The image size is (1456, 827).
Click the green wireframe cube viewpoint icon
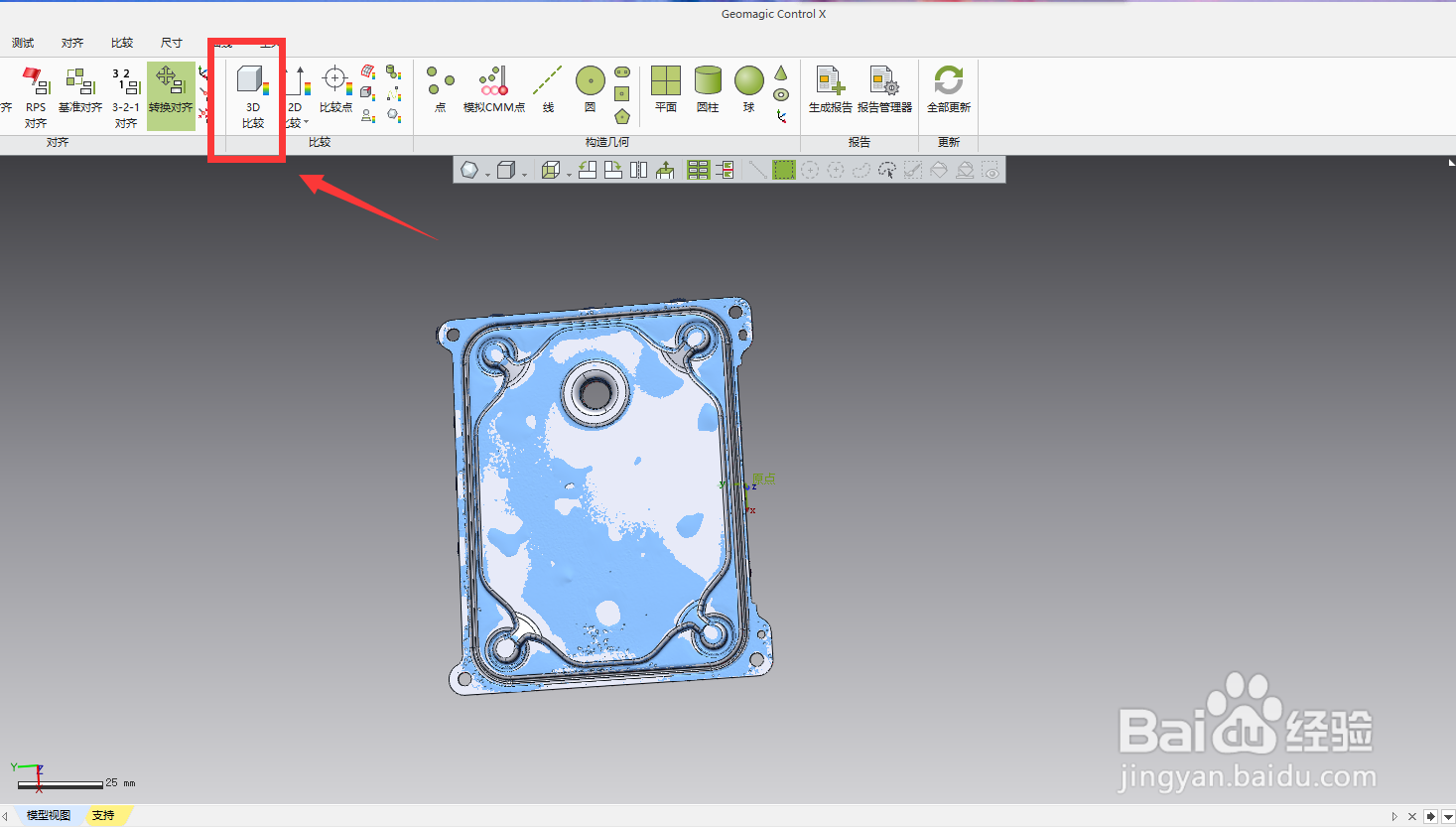pyautogui.click(x=551, y=170)
